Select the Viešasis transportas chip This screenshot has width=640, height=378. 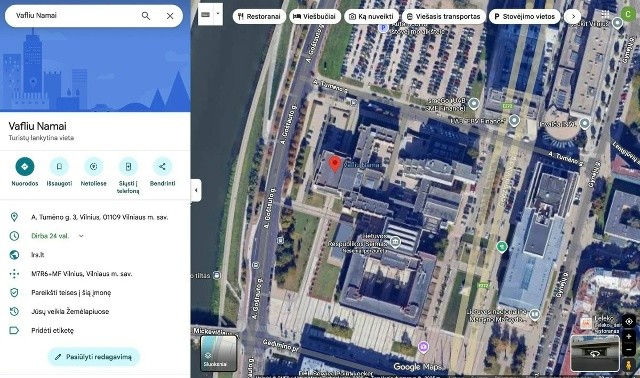pyautogui.click(x=444, y=16)
